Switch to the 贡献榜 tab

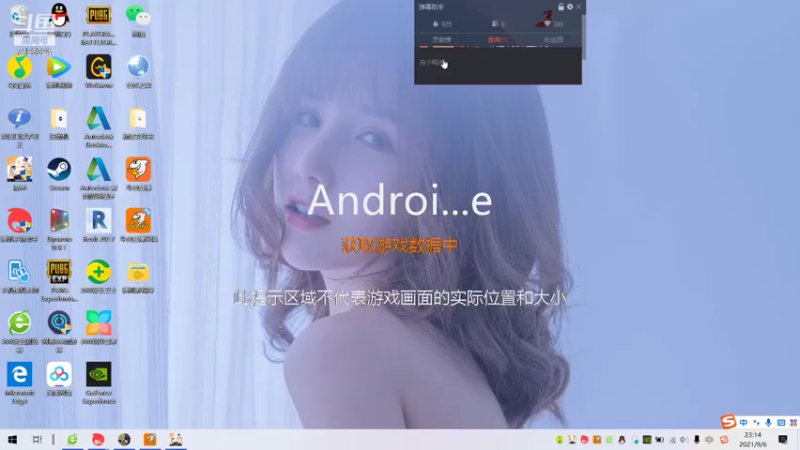442,40
